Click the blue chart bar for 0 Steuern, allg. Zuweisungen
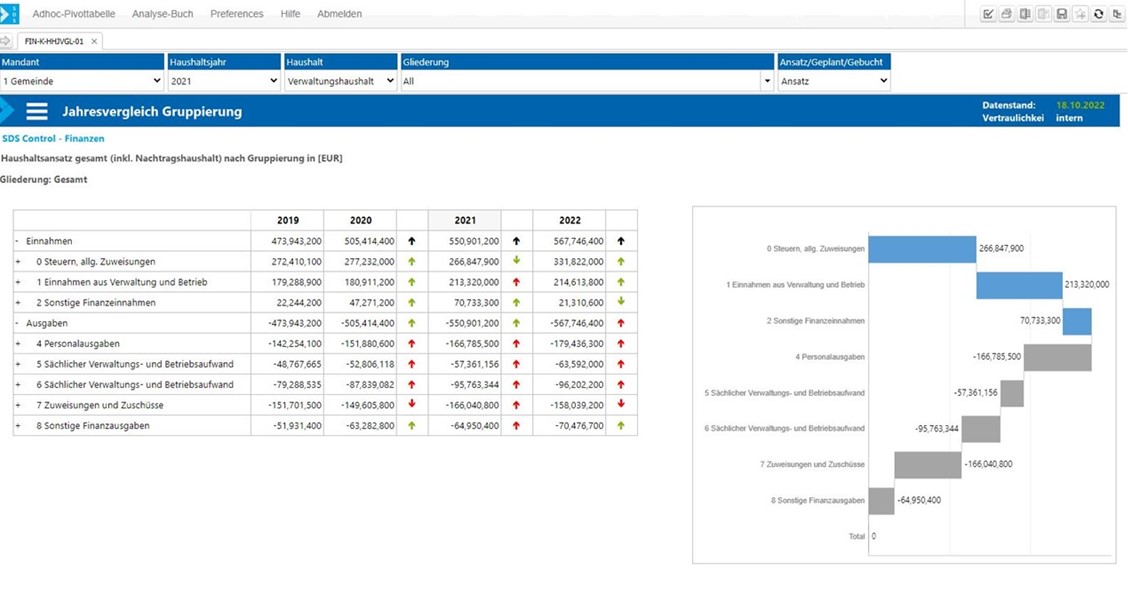This screenshot has height=591, width=1128. tap(922, 249)
